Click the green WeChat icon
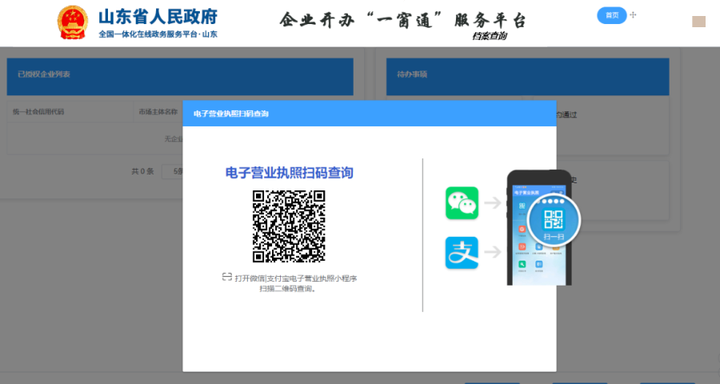The width and height of the screenshot is (720, 384). pos(461,203)
